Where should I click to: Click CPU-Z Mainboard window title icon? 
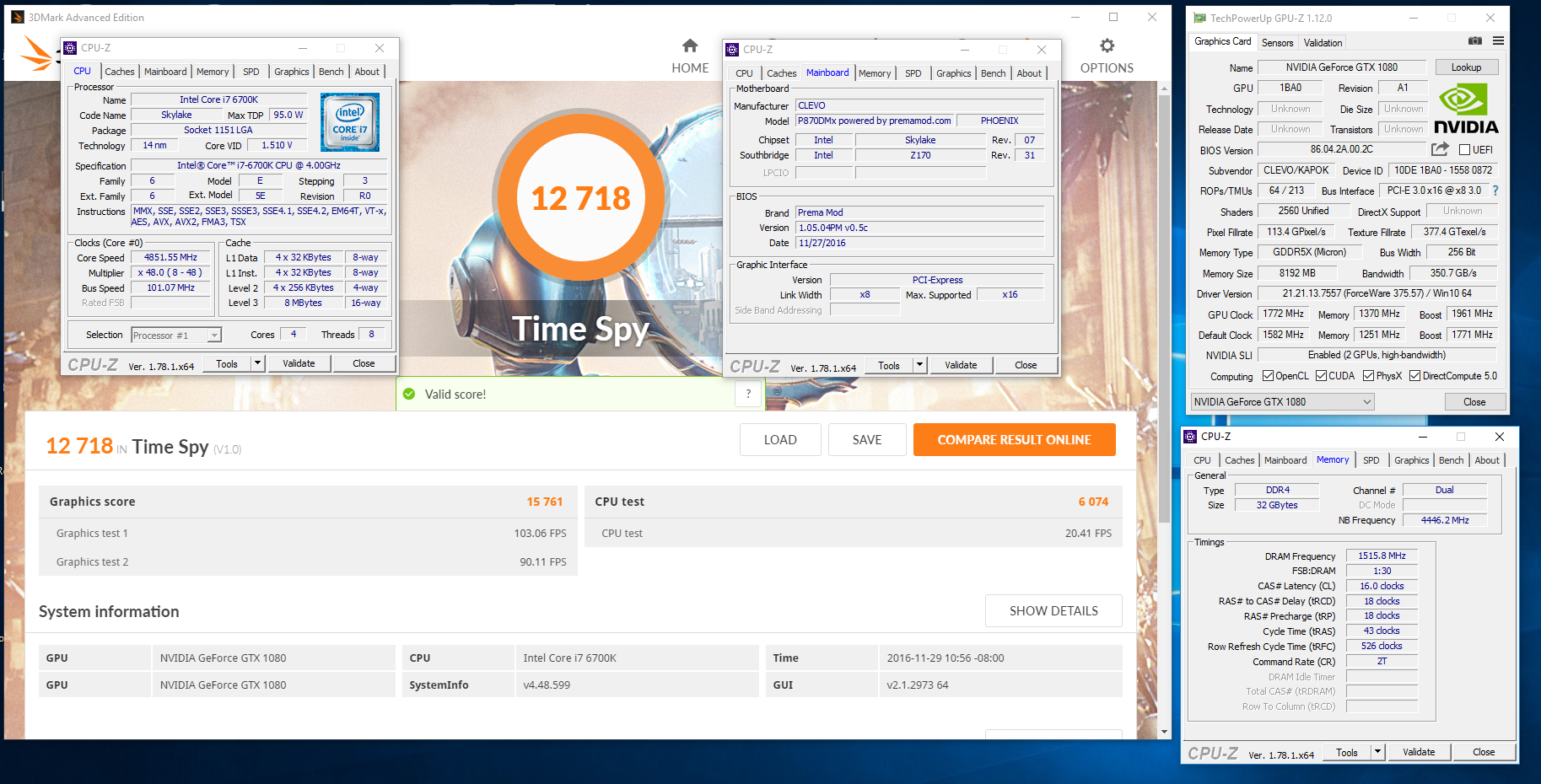(x=732, y=50)
